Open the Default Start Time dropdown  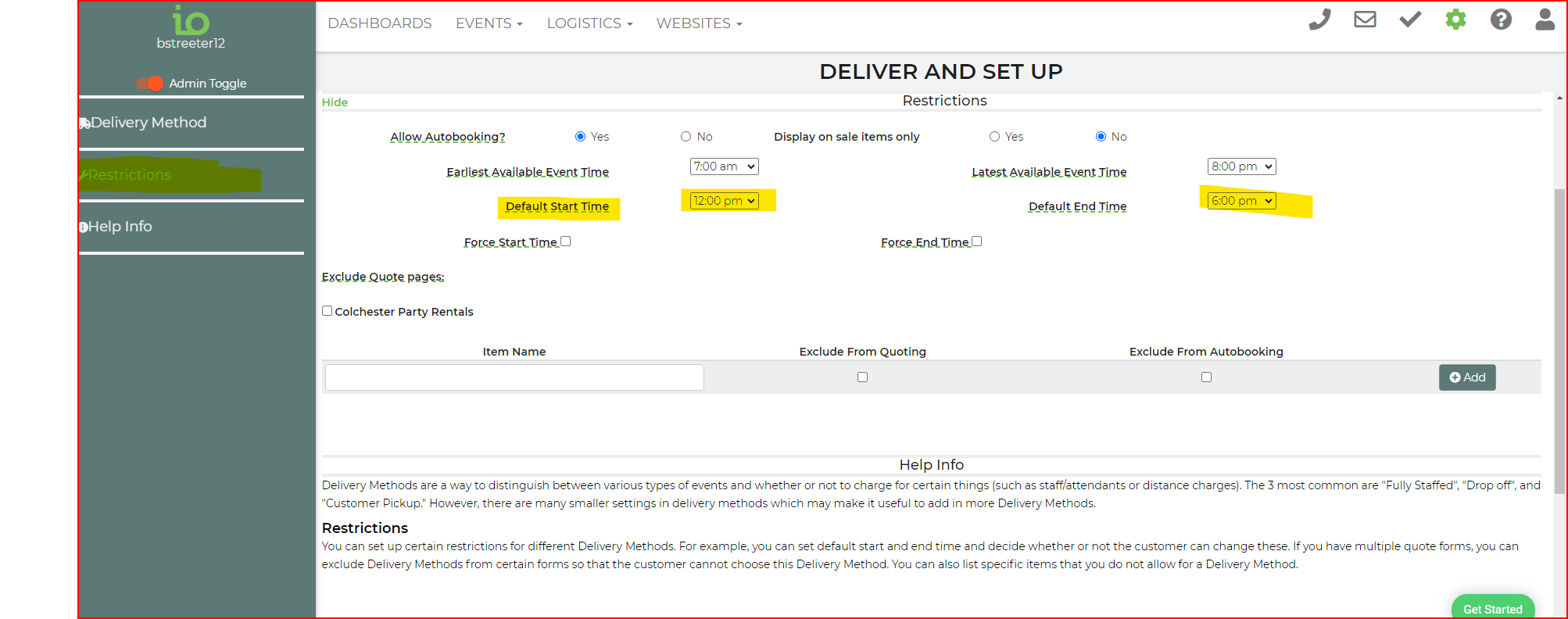point(724,201)
